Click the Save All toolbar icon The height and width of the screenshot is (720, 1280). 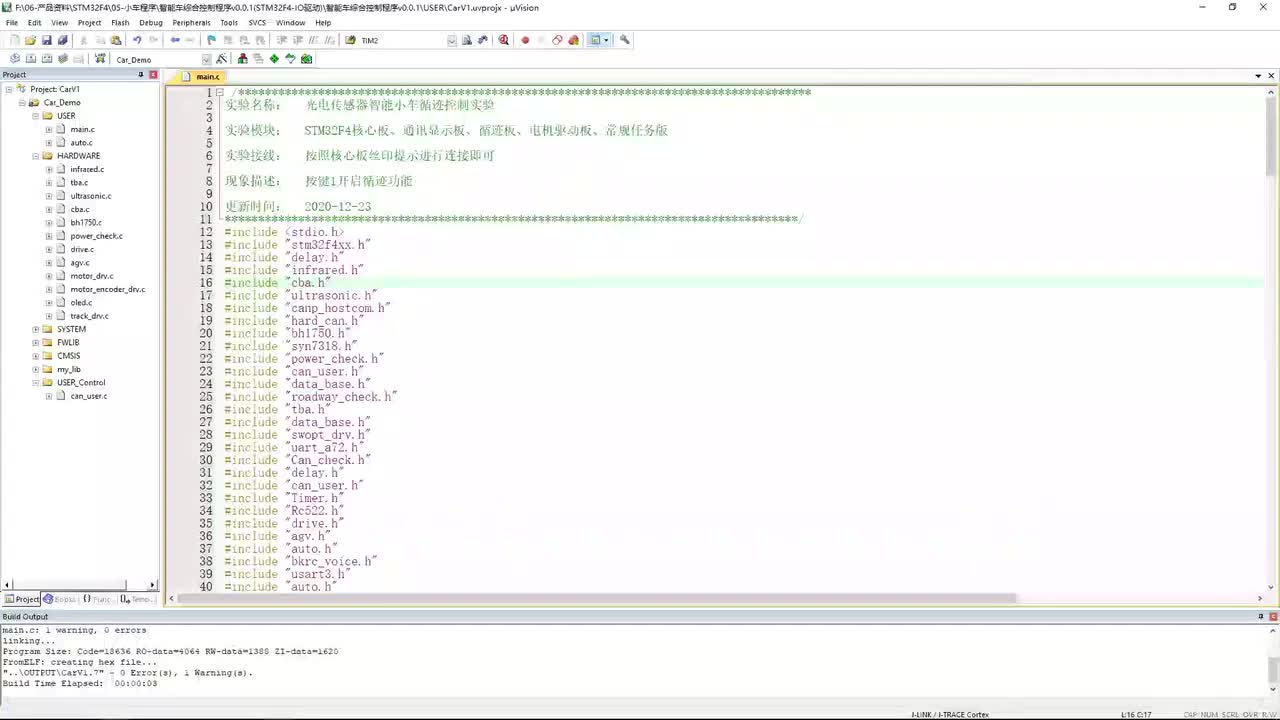click(62, 40)
